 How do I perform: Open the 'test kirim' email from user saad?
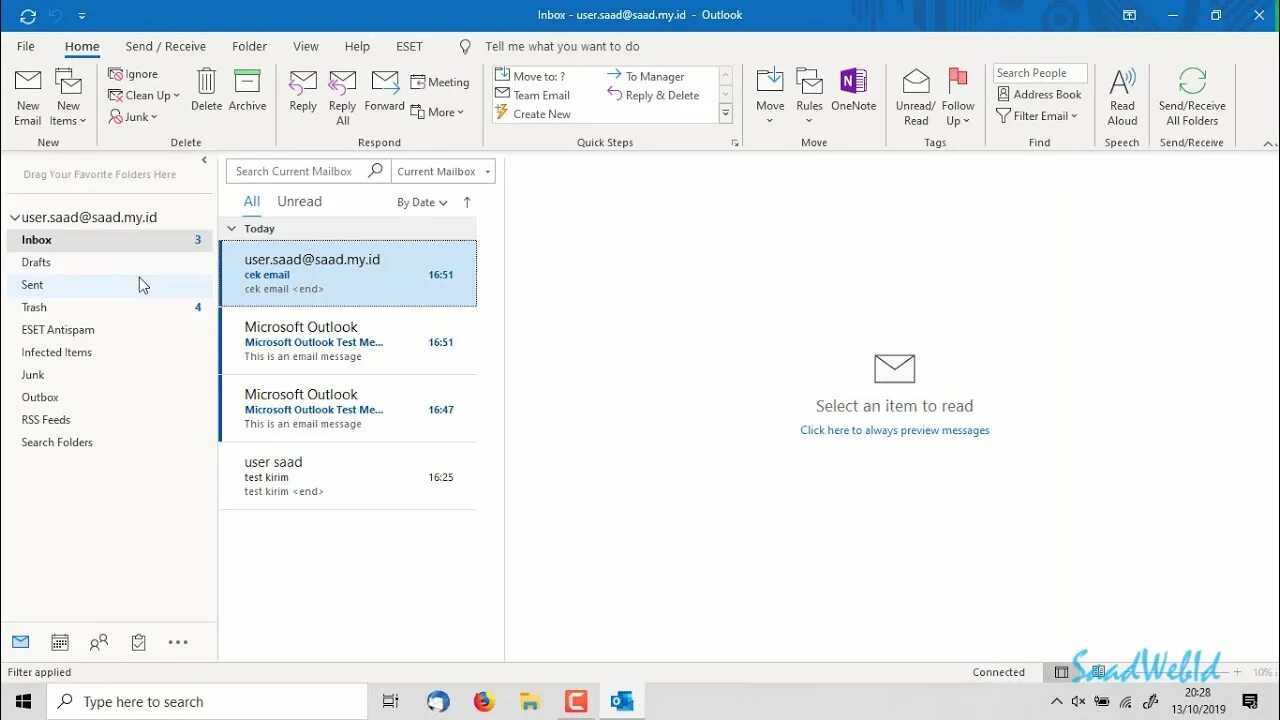click(x=348, y=476)
